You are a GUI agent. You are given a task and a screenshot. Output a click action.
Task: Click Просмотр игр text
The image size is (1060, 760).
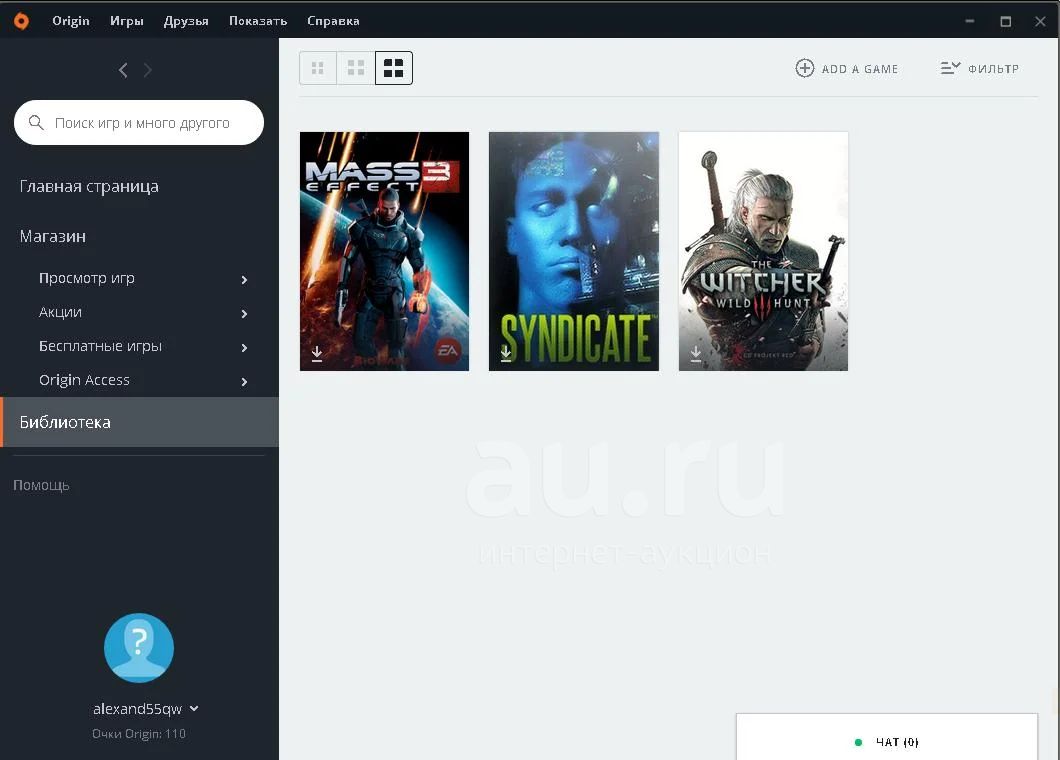point(87,279)
